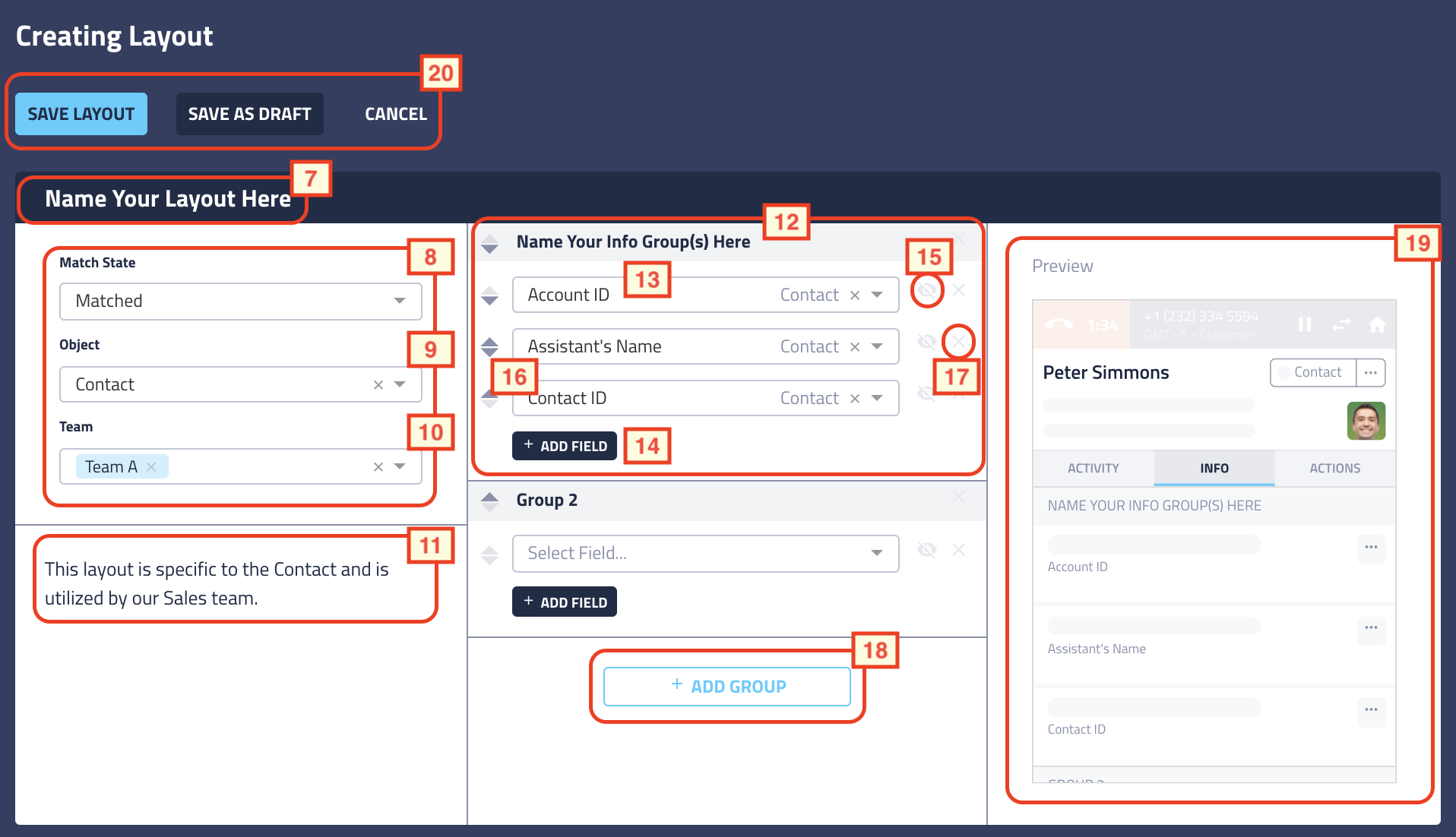This screenshot has width=1456, height=837.
Task: Open the Match State dropdown showing Matched
Action: click(239, 302)
